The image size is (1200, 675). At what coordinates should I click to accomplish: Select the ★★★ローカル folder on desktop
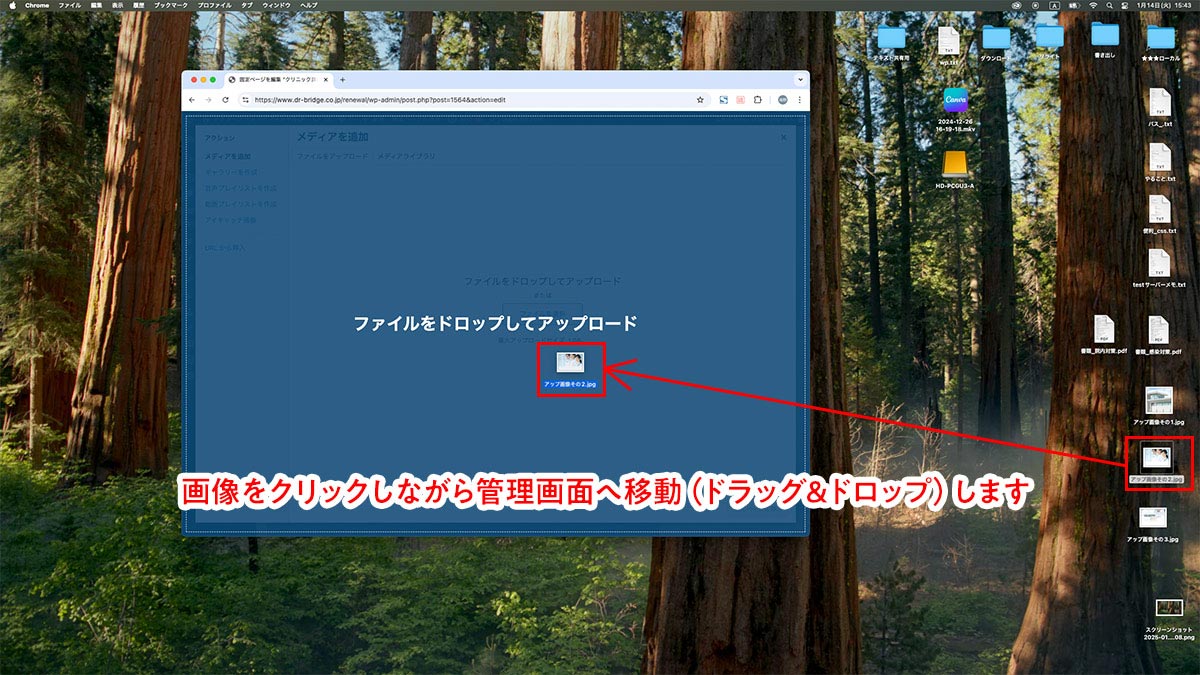(1160, 43)
